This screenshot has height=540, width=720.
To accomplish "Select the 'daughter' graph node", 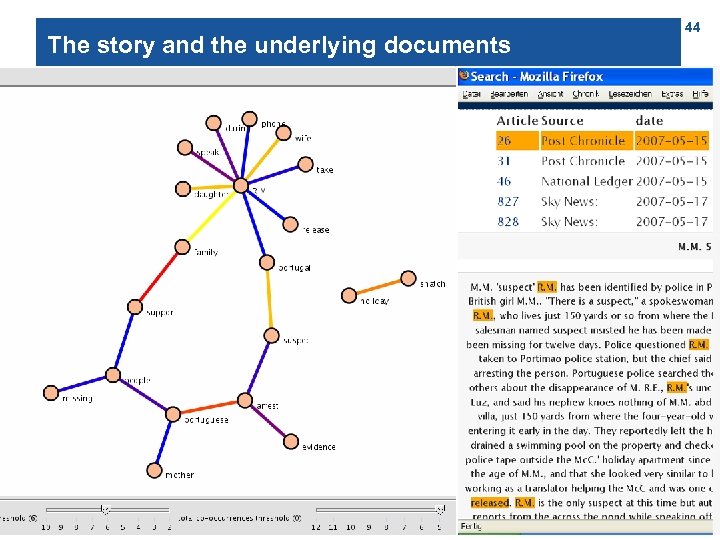I will coord(183,188).
